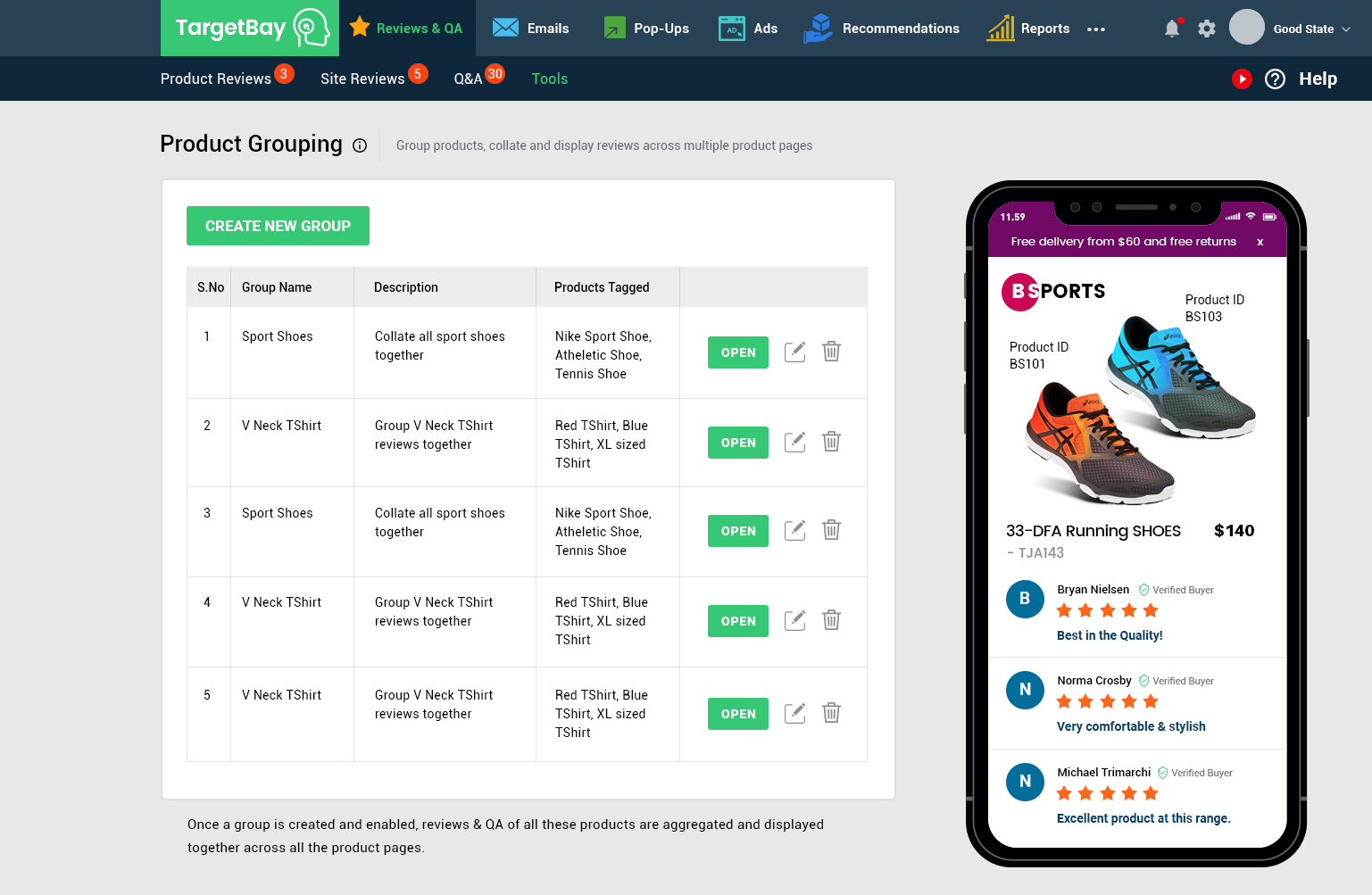Open group in row 4
Screen dimensions: 1372x895
738,621
